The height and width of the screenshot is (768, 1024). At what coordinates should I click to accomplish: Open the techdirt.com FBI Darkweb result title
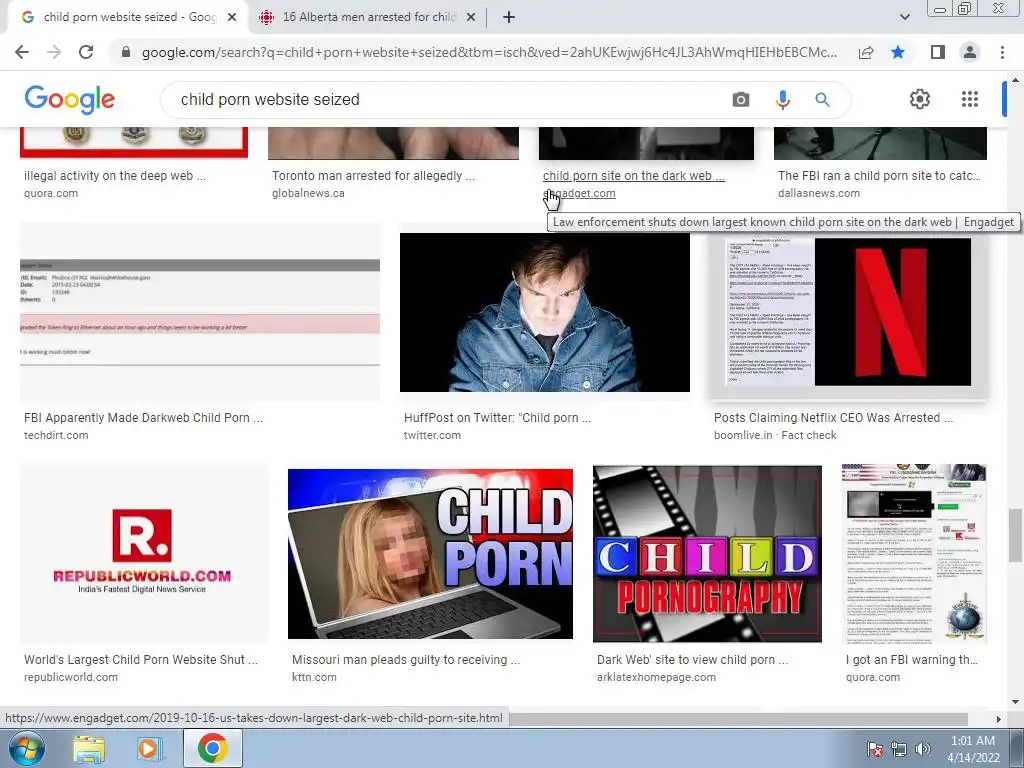click(143, 418)
